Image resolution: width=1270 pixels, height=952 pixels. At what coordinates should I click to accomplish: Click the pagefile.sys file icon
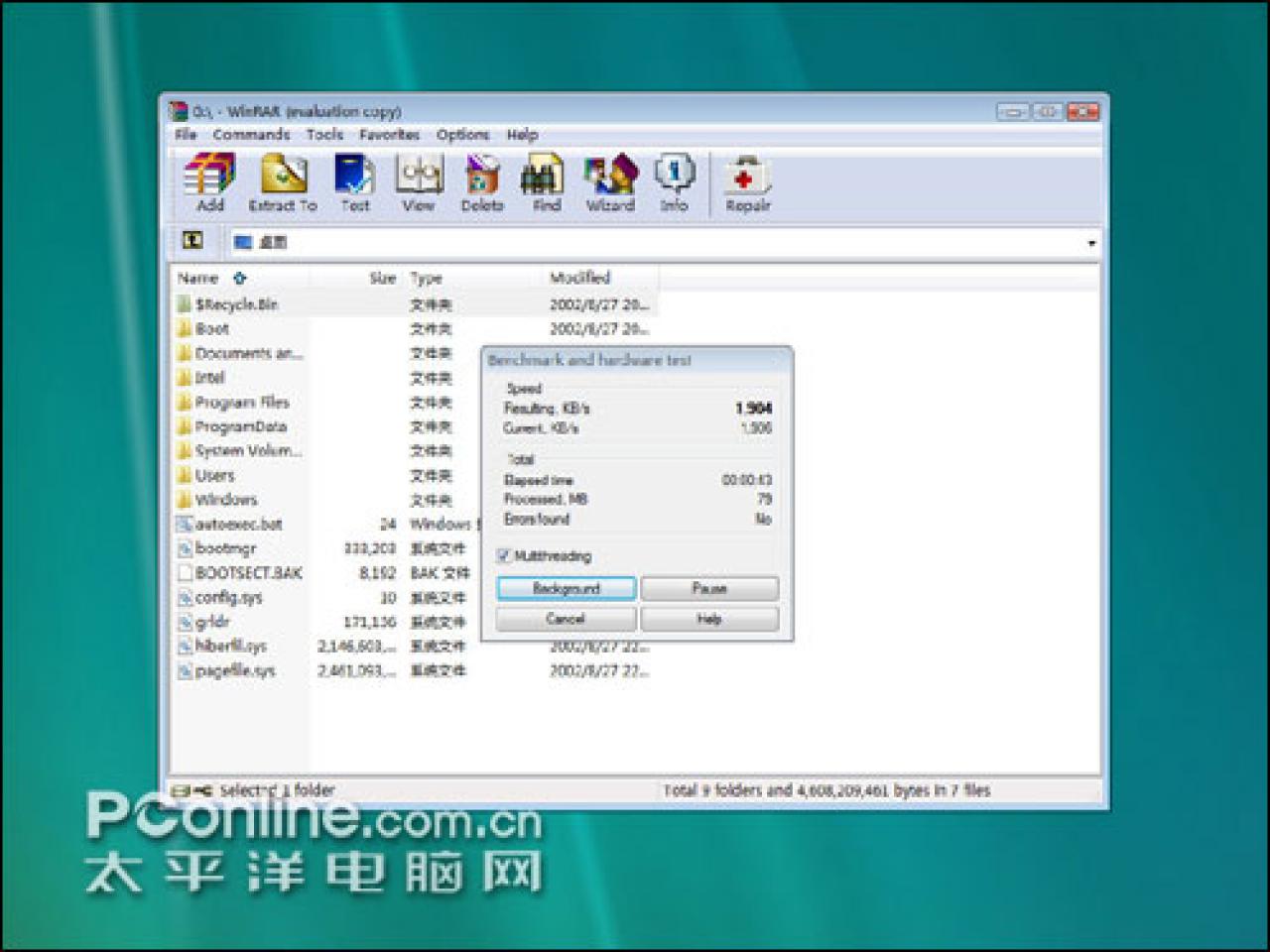coord(185,670)
